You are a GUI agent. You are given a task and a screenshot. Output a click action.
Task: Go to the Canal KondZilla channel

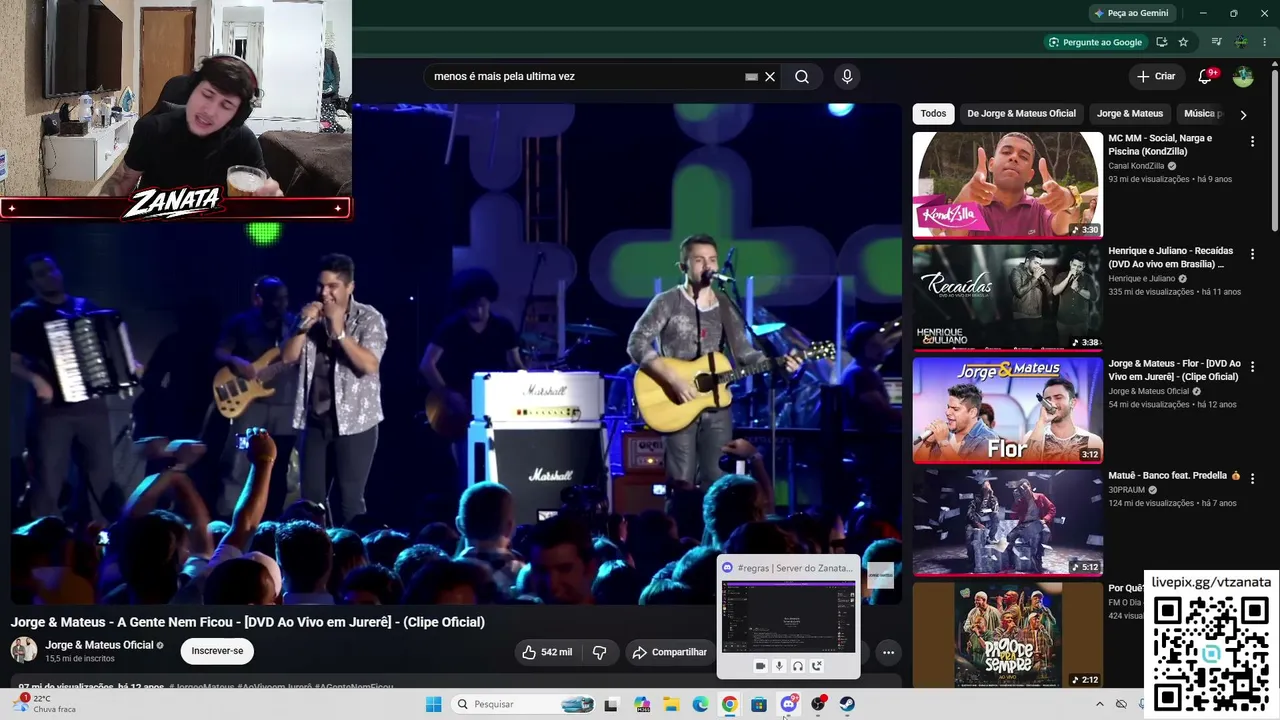[1136, 166]
